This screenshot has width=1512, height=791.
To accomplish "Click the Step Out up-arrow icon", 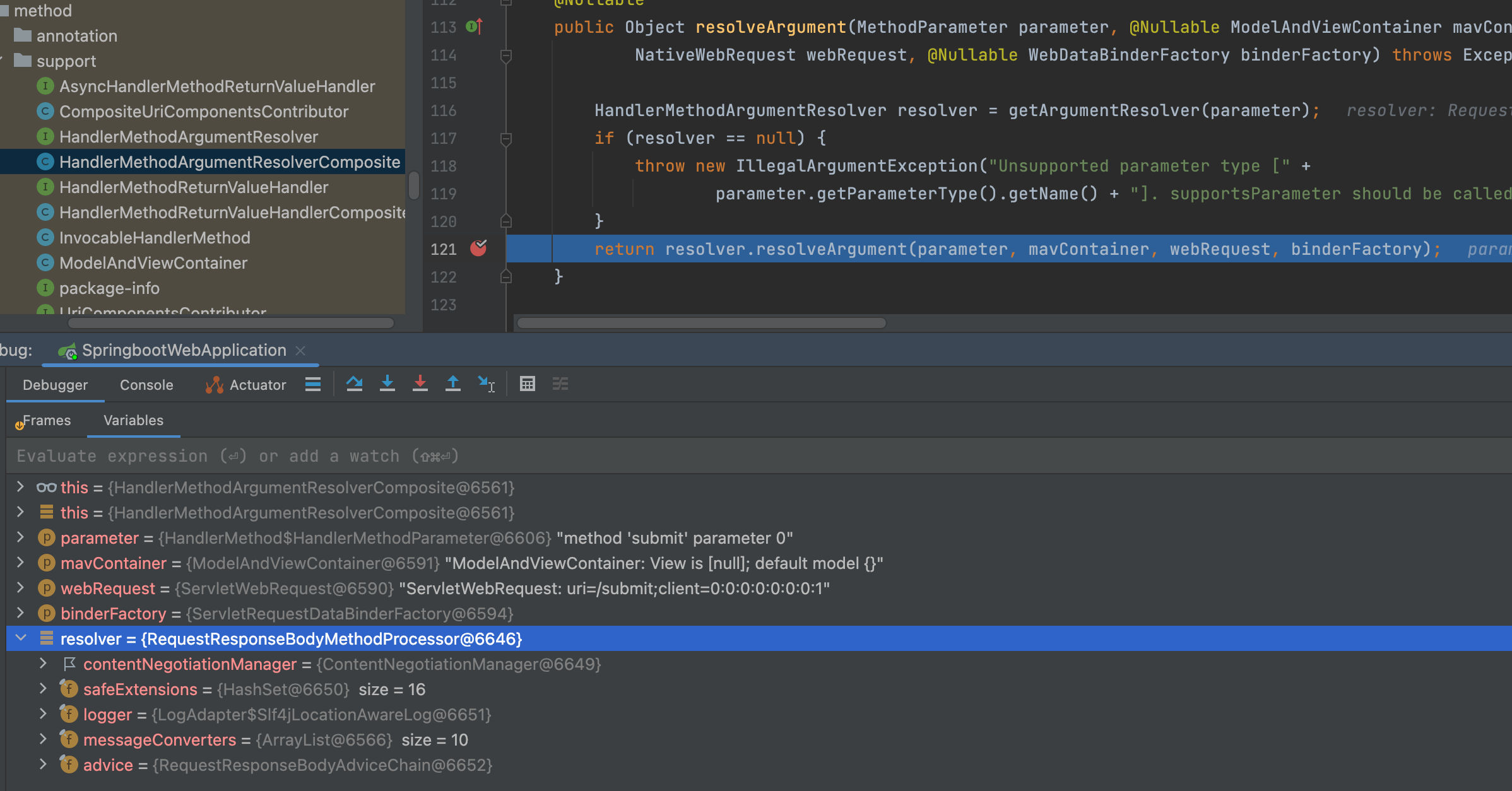I will click(452, 384).
